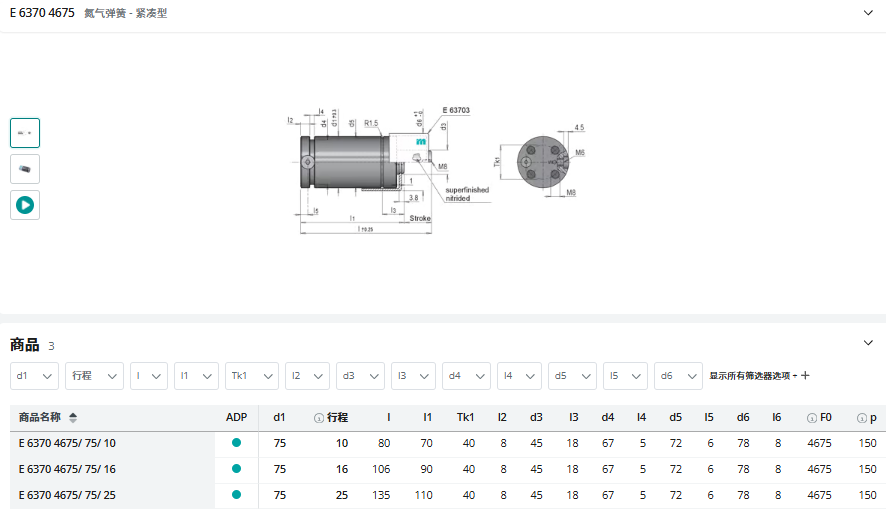Click info icon next to p header
Image resolution: width=886 pixels, height=509 pixels.
point(862,418)
